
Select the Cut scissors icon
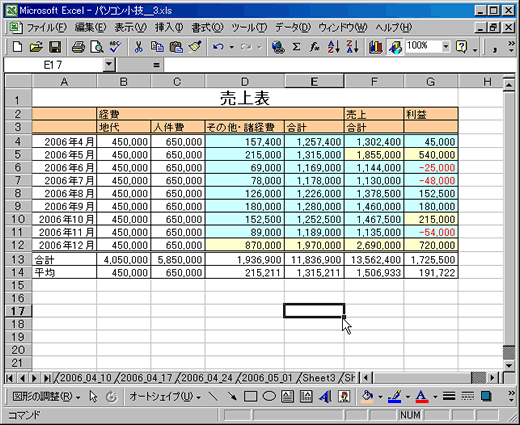coord(138,47)
